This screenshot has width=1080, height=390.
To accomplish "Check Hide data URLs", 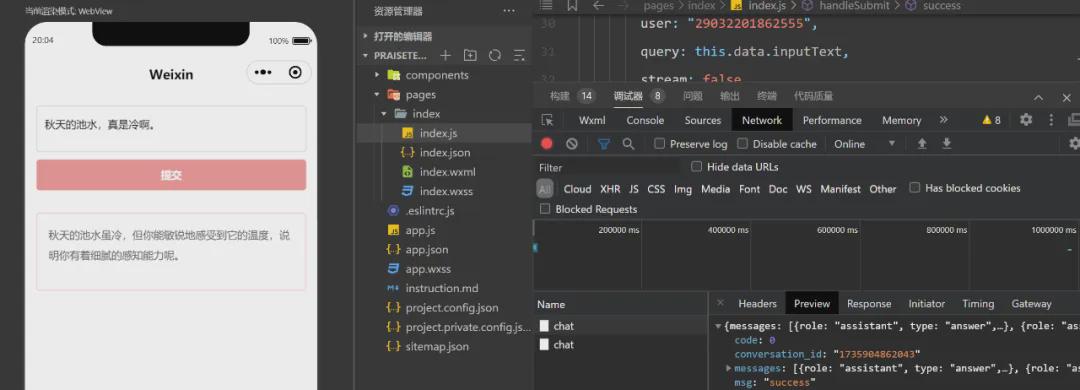I will click(696, 166).
